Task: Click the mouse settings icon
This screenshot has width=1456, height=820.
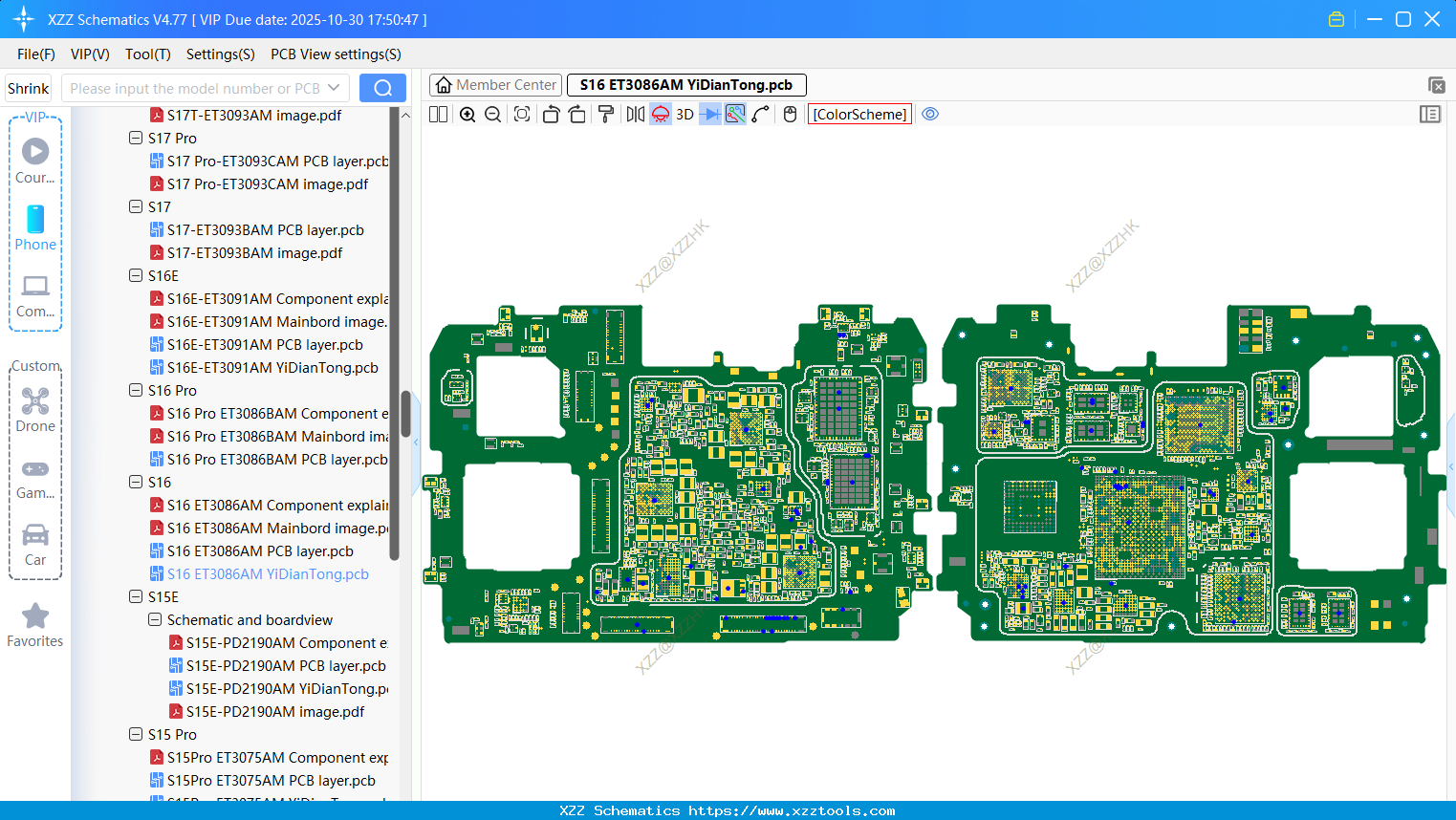Action: (x=790, y=115)
